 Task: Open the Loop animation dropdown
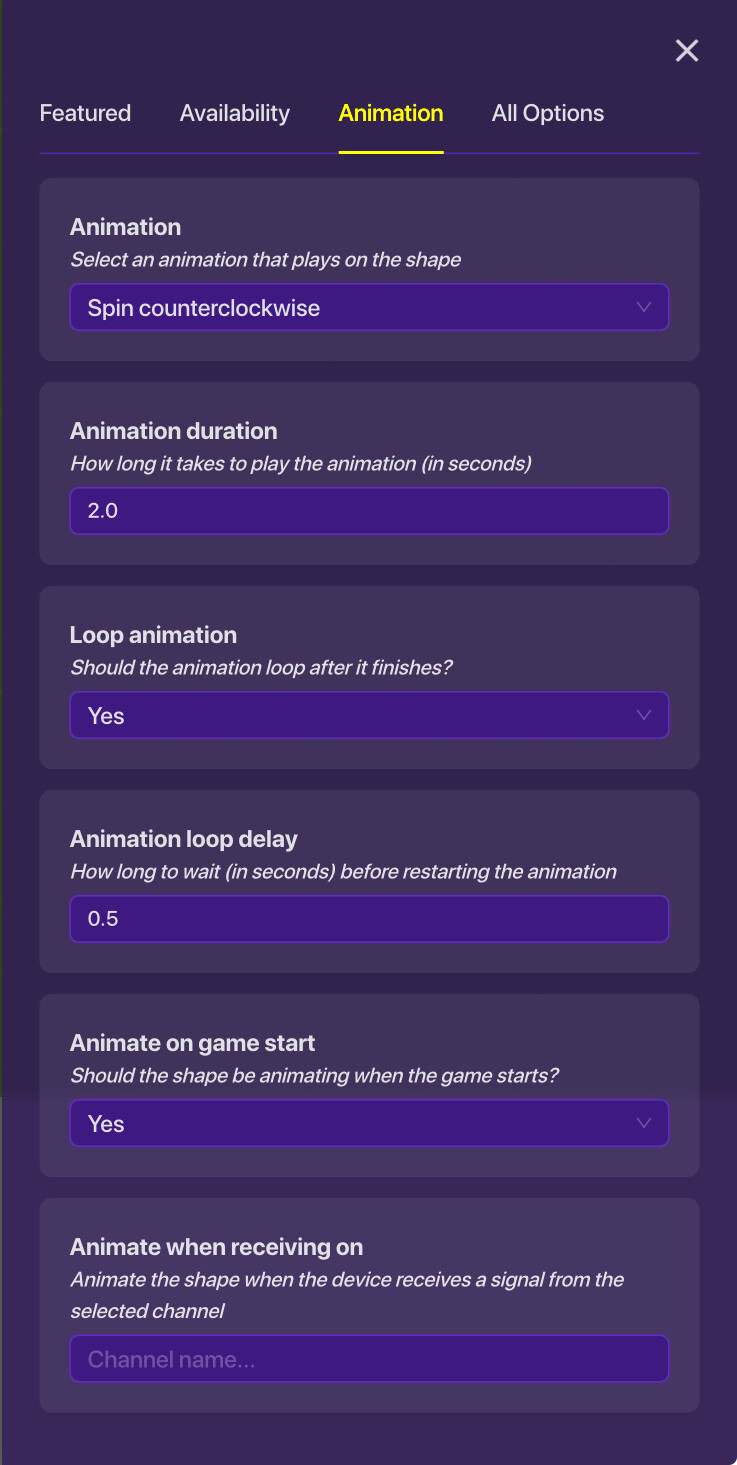point(368,716)
